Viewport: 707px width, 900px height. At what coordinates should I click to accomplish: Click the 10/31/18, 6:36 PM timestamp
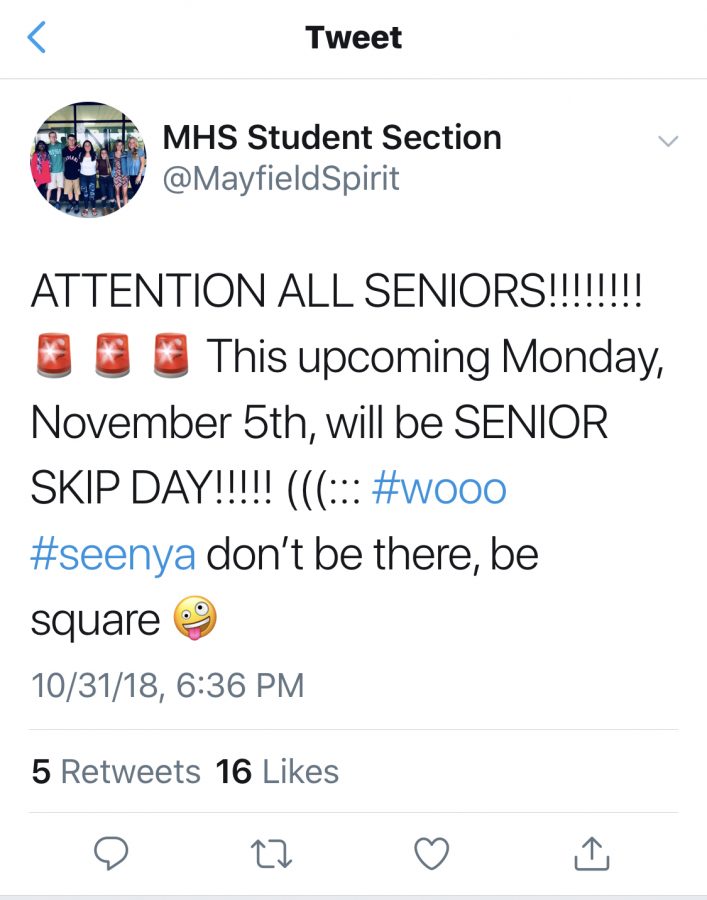tap(168, 685)
